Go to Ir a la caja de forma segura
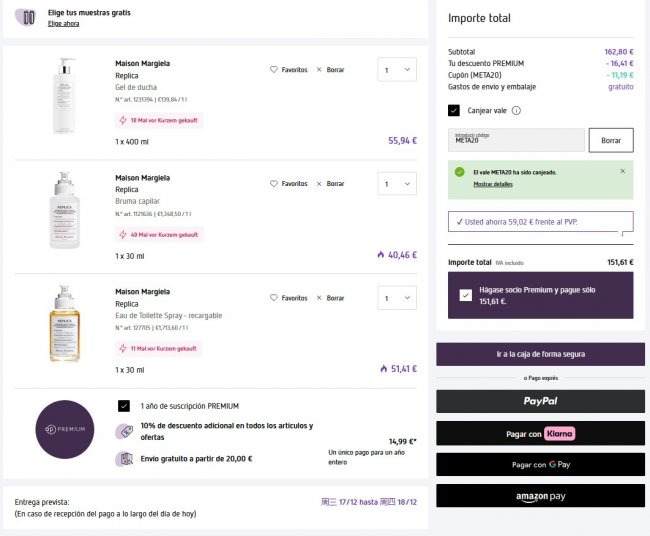The width and height of the screenshot is (650, 536). click(x=540, y=354)
